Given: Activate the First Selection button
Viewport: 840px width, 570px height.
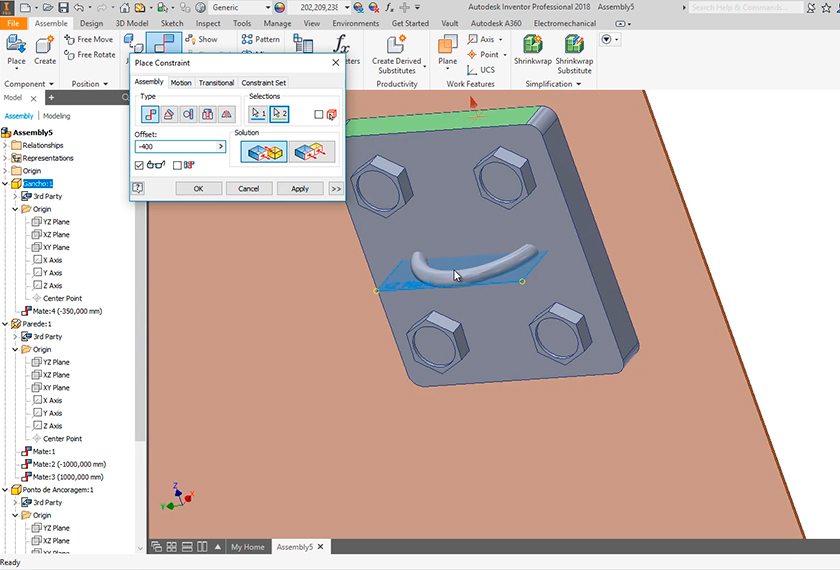Looking at the screenshot, I should tap(259, 114).
